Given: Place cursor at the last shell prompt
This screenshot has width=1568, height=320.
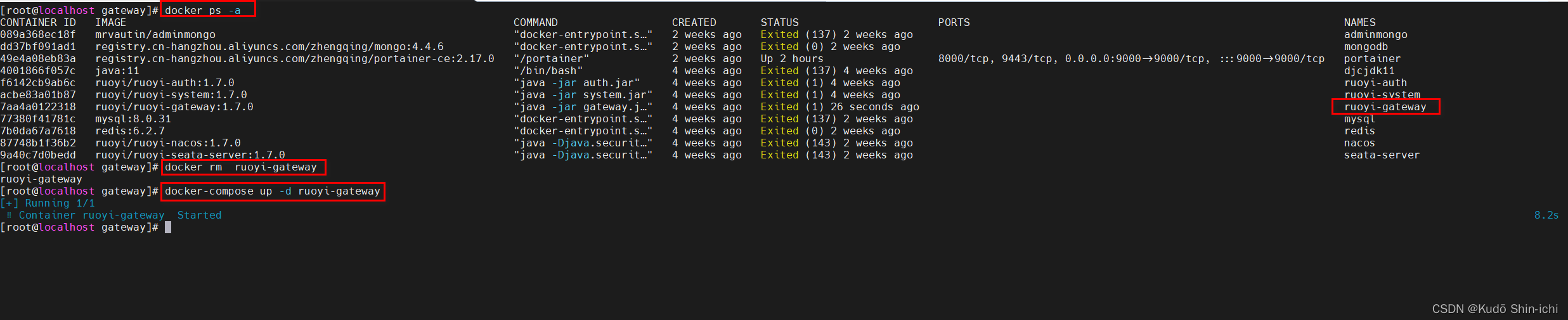Looking at the screenshot, I should (168, 227).
